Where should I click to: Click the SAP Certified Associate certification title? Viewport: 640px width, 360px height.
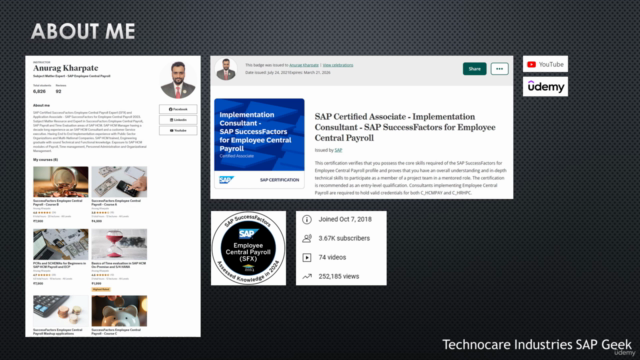pos(405,127)
